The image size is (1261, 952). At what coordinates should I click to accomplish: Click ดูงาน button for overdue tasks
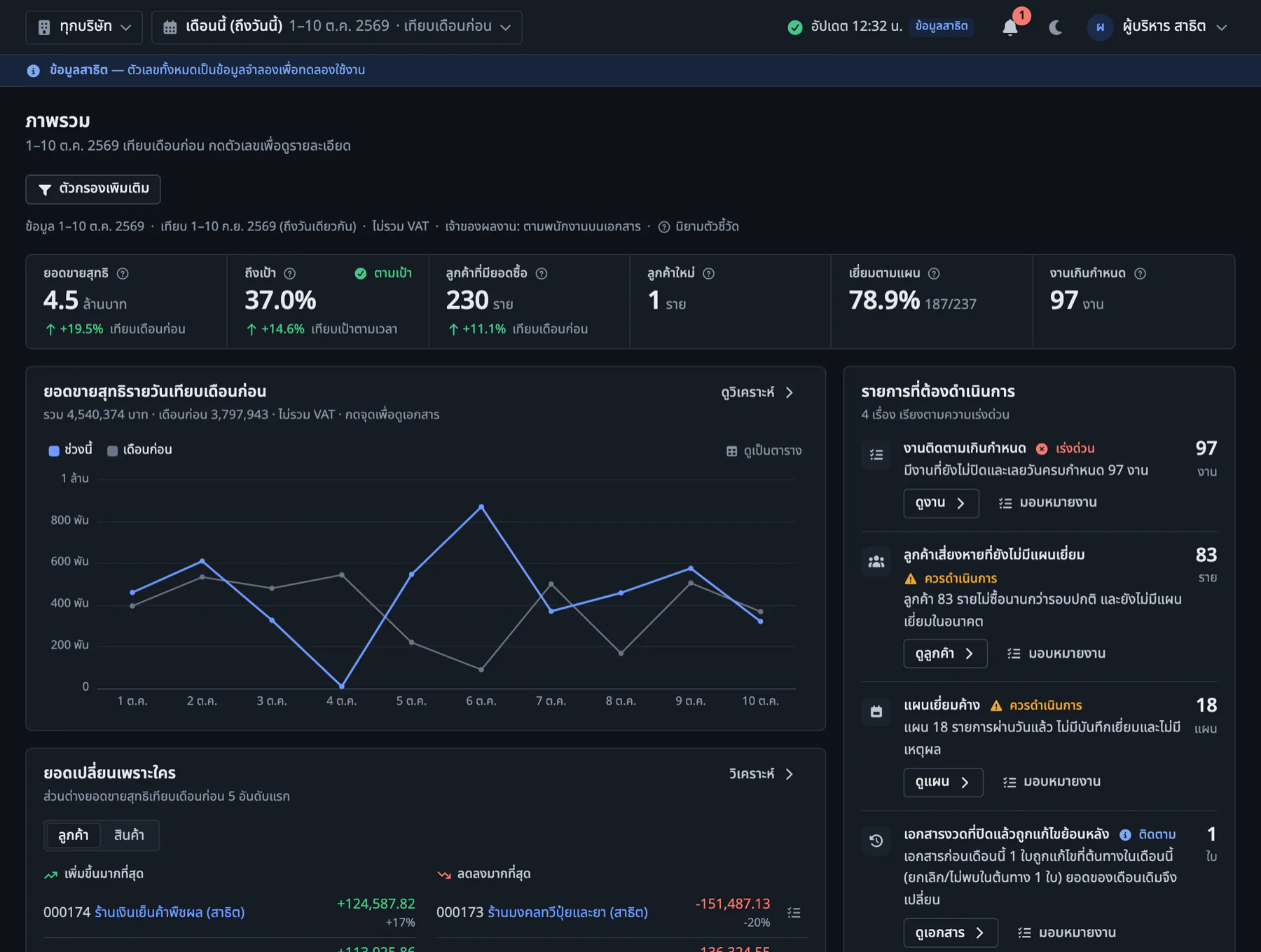[x=941, y=503]
